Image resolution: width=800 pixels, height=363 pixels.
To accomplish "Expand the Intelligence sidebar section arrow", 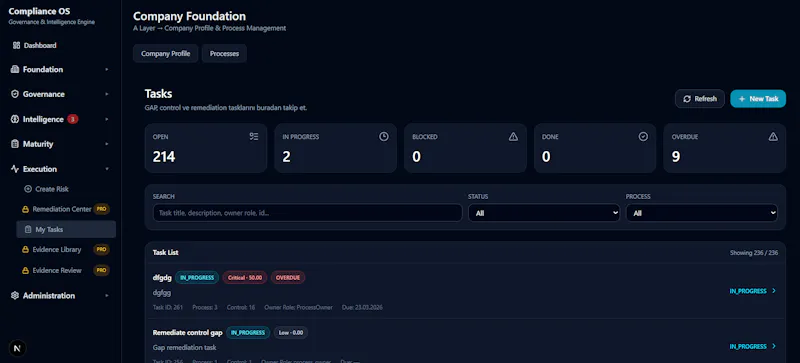I will coord(107,119).
